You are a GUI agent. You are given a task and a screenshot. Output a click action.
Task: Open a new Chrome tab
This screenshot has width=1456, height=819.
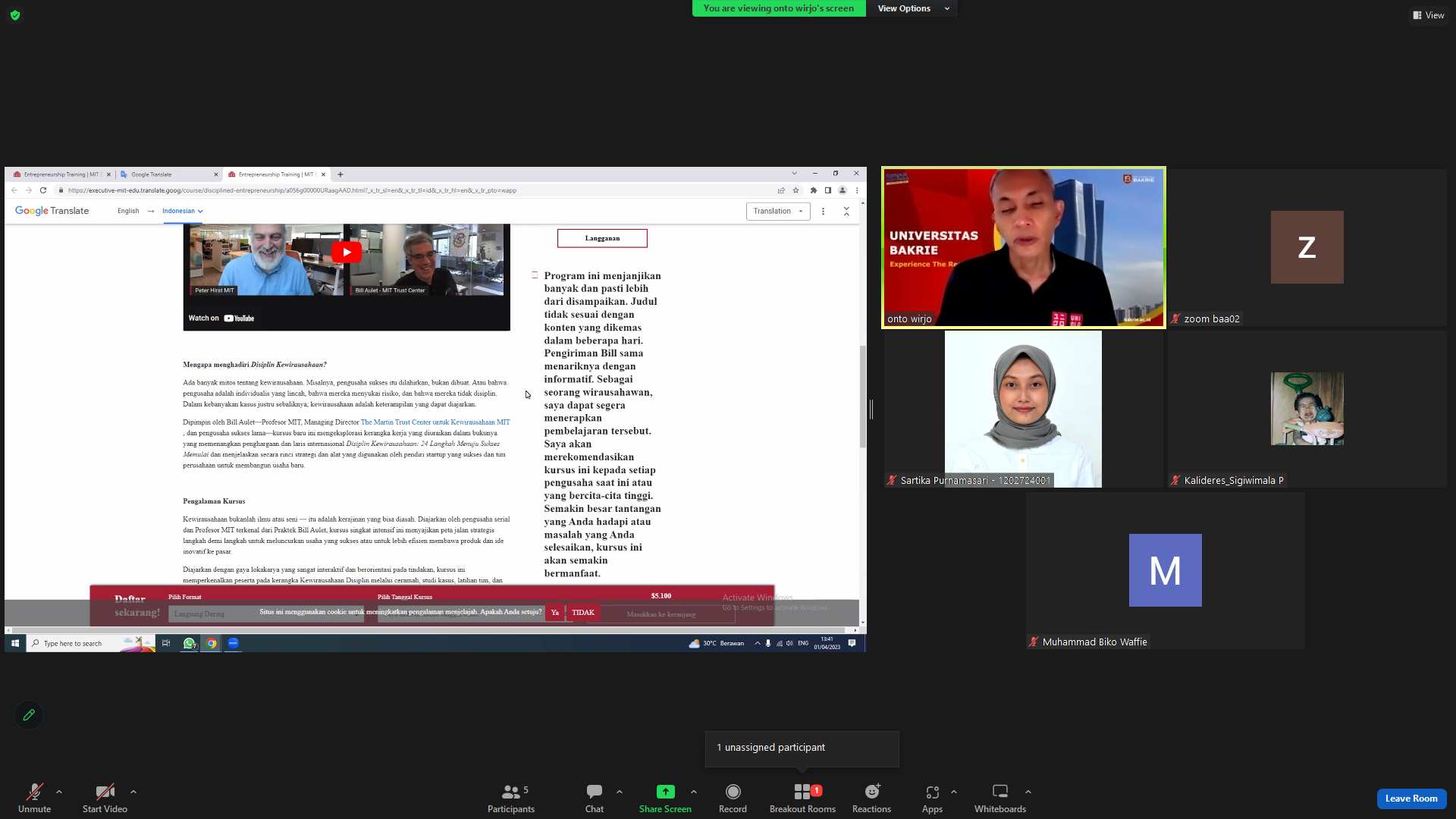tap(340, 174)
